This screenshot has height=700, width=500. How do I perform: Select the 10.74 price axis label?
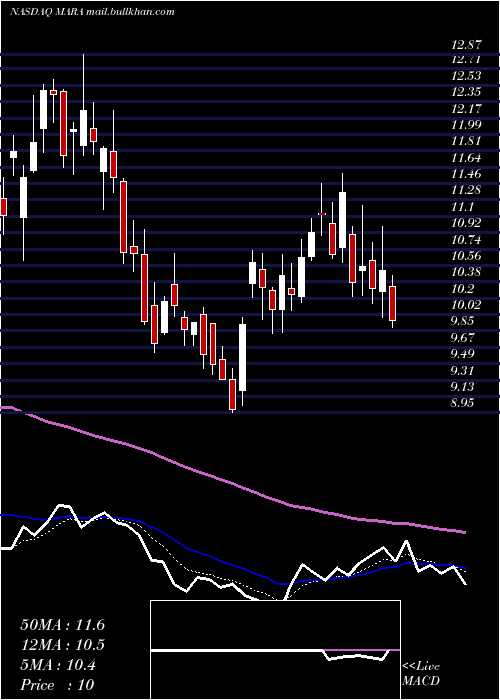pyautogui.click(x=467, y=240)
